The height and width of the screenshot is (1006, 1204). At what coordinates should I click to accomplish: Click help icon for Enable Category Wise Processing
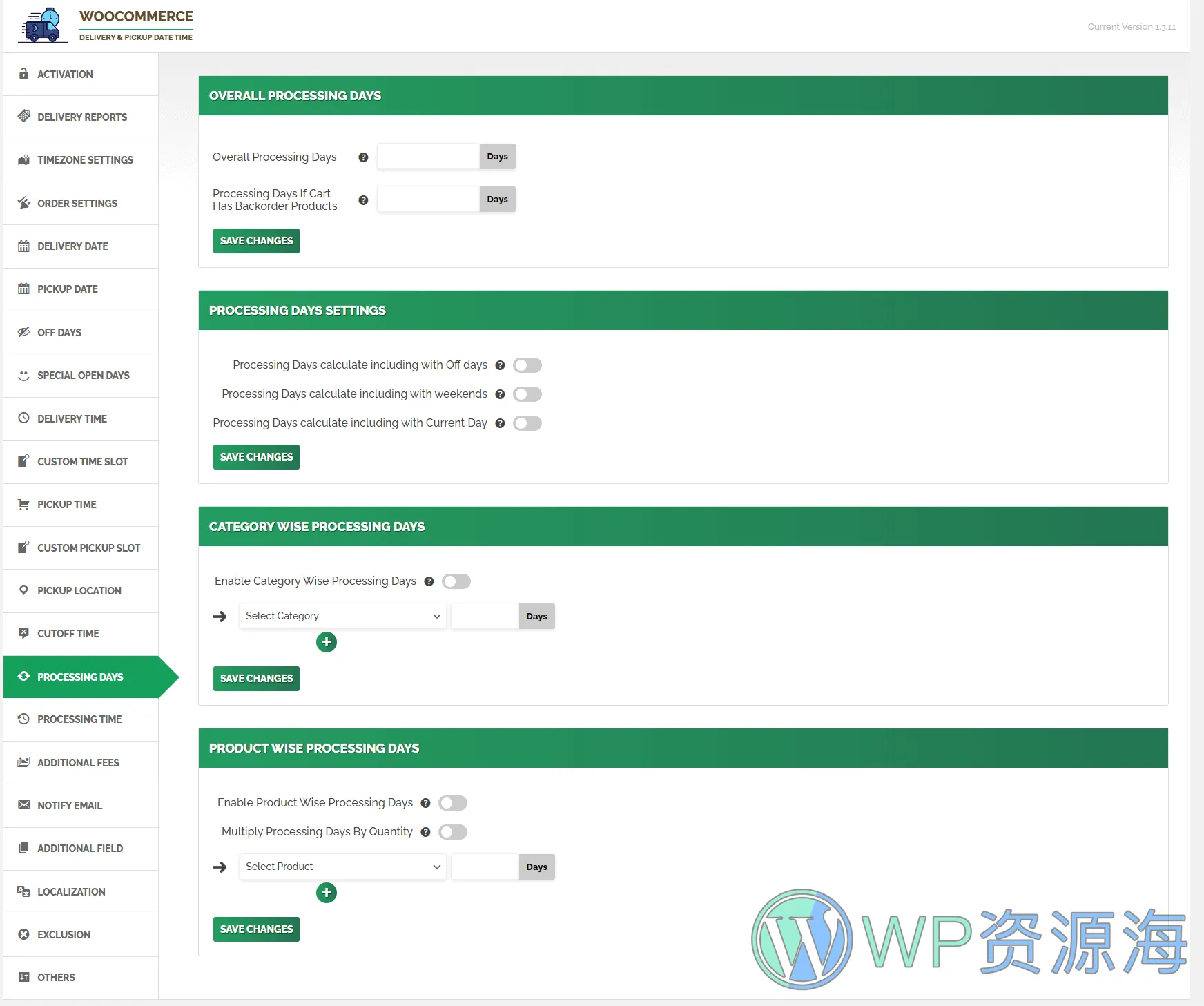(429, 581)
